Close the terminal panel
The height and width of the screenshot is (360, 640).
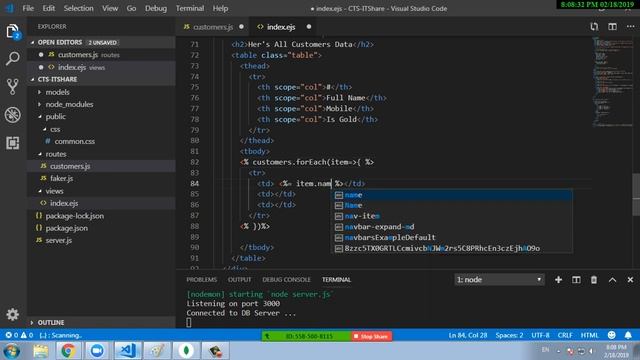tap(630, 280)
